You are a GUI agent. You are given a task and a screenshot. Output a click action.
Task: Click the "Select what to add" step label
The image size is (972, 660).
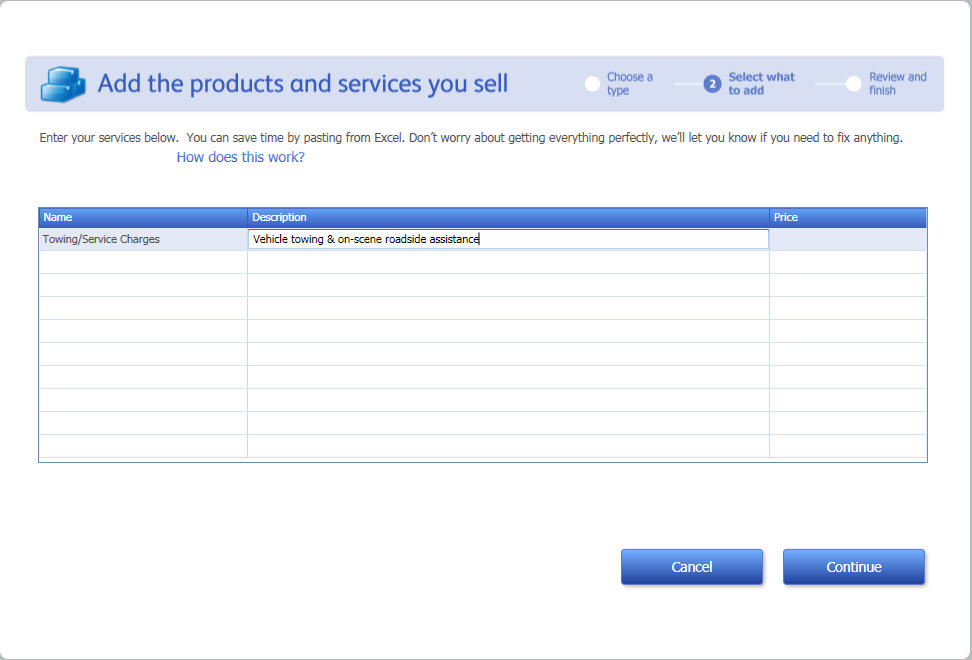point(761,84)
